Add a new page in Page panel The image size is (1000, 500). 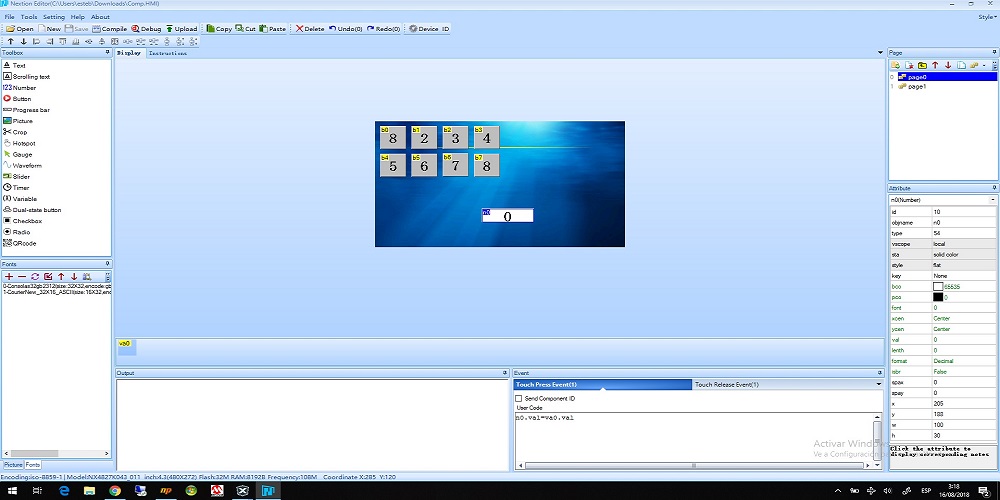tap(895, 65)
